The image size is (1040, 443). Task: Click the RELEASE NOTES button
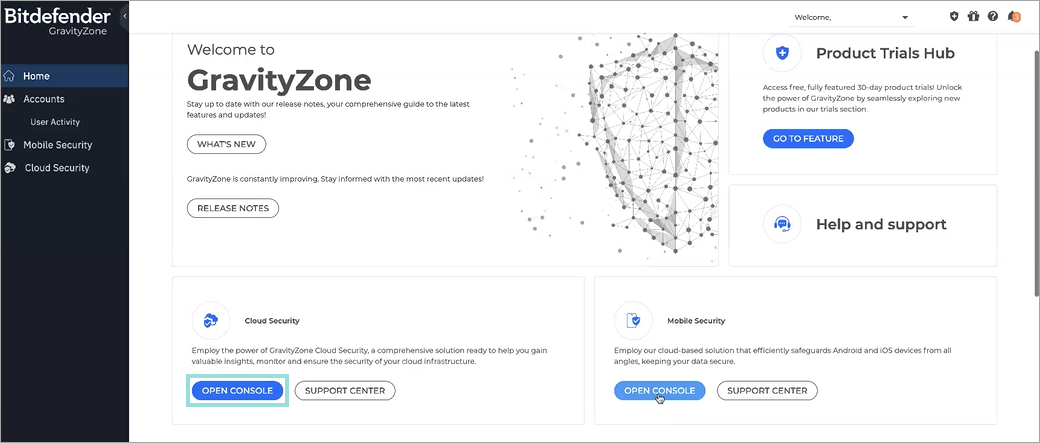pos(233,208)
